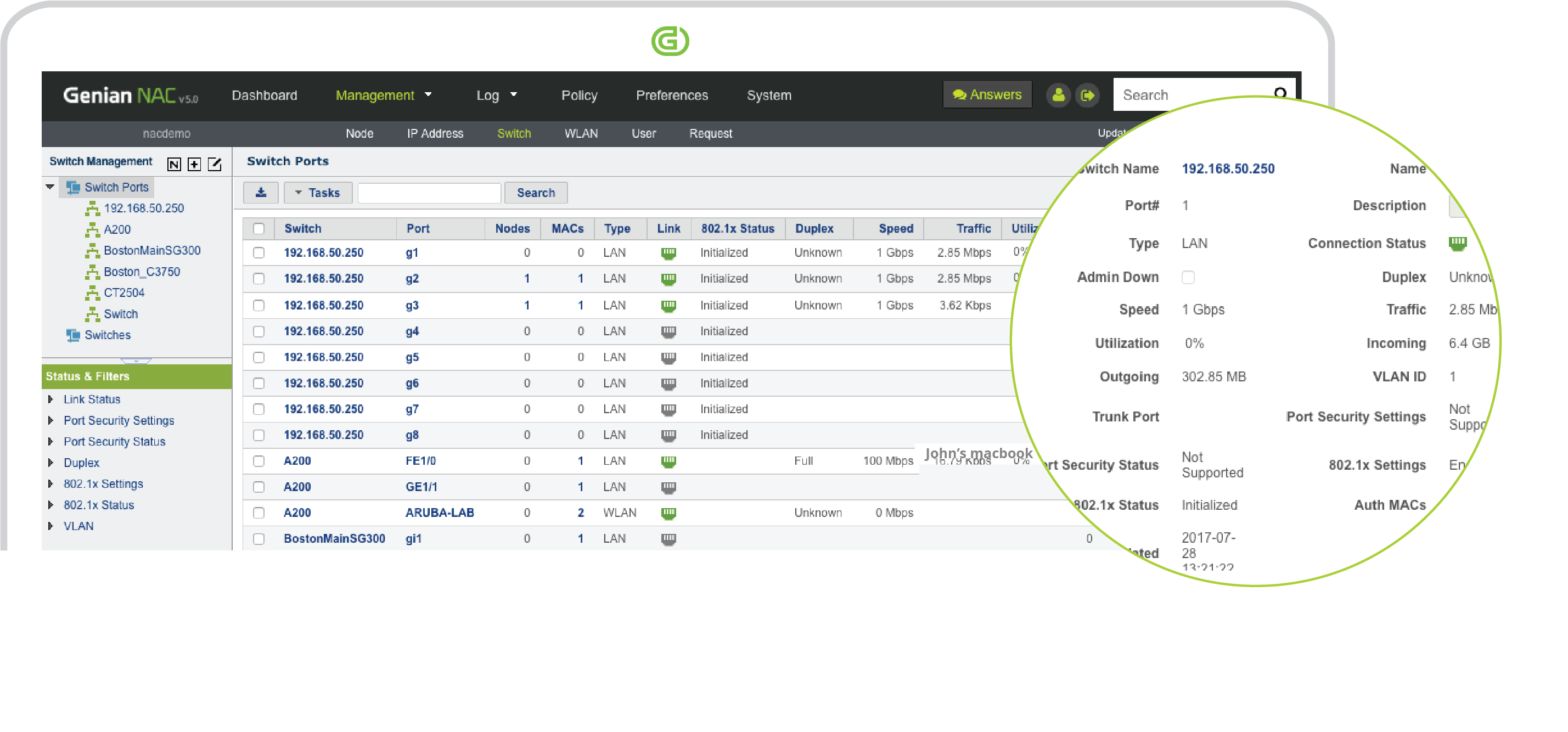Expand the Port Security Settings filter
Screen dimensions: 1568x732
pyautogui.click(x=50, y=420)
